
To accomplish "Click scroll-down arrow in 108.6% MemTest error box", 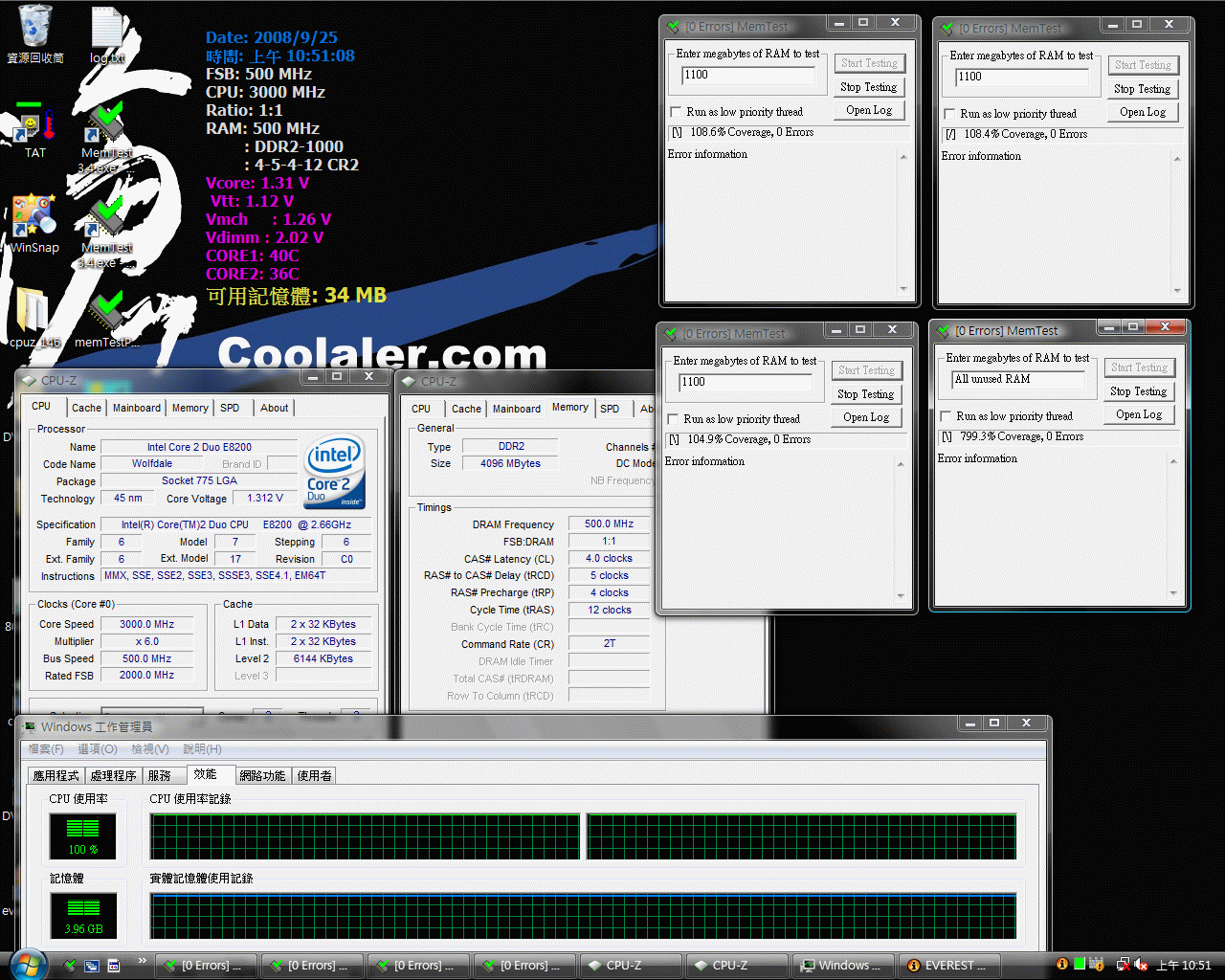I will (x=903, y=289).
